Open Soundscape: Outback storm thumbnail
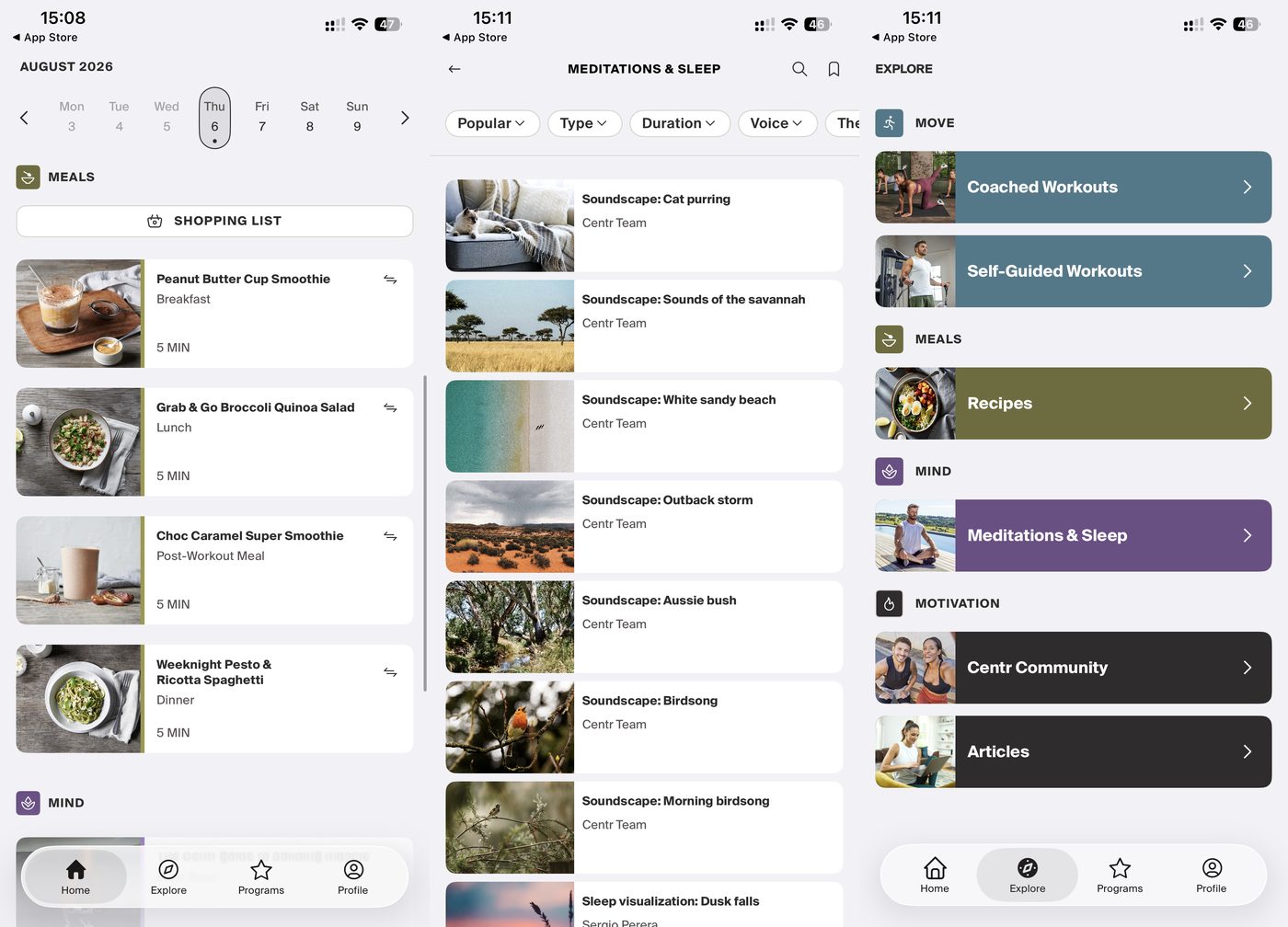The image size is (1288, 927). [x=510, y=527]
